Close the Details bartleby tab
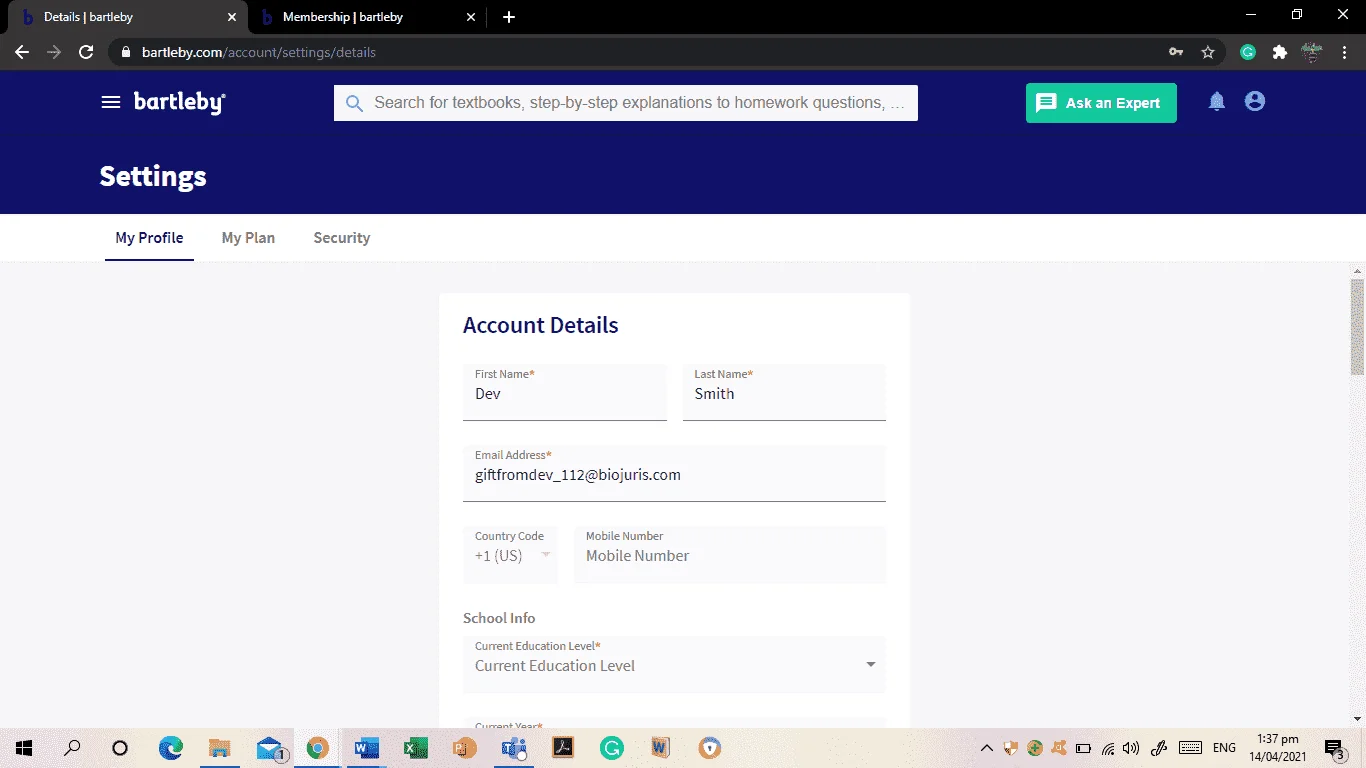 (x=232, y=17)
